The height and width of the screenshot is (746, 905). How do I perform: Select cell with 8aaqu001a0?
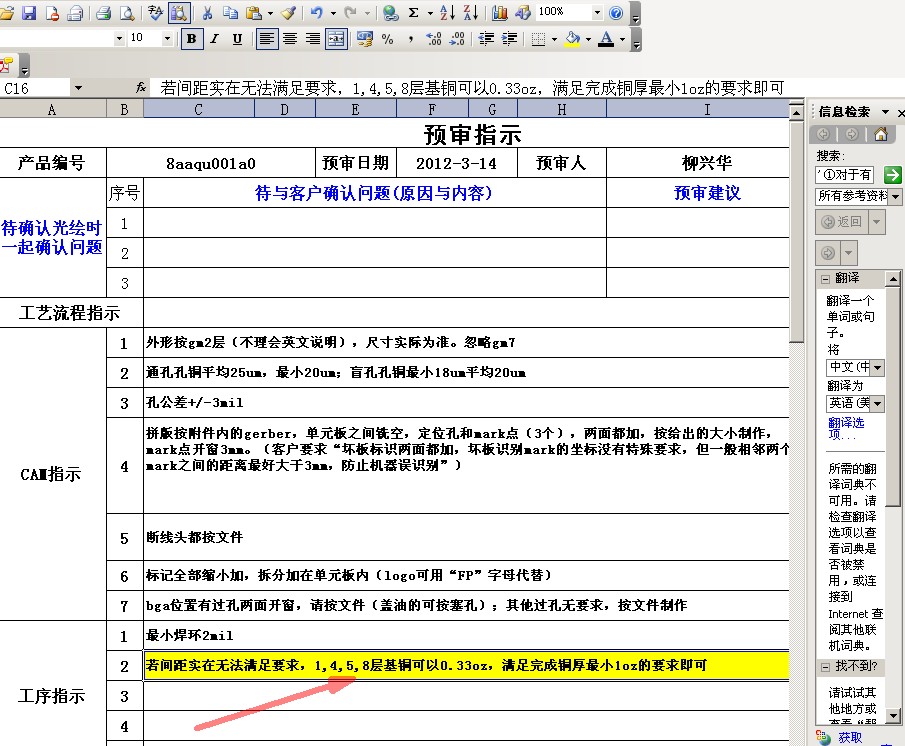coord(211,163)
